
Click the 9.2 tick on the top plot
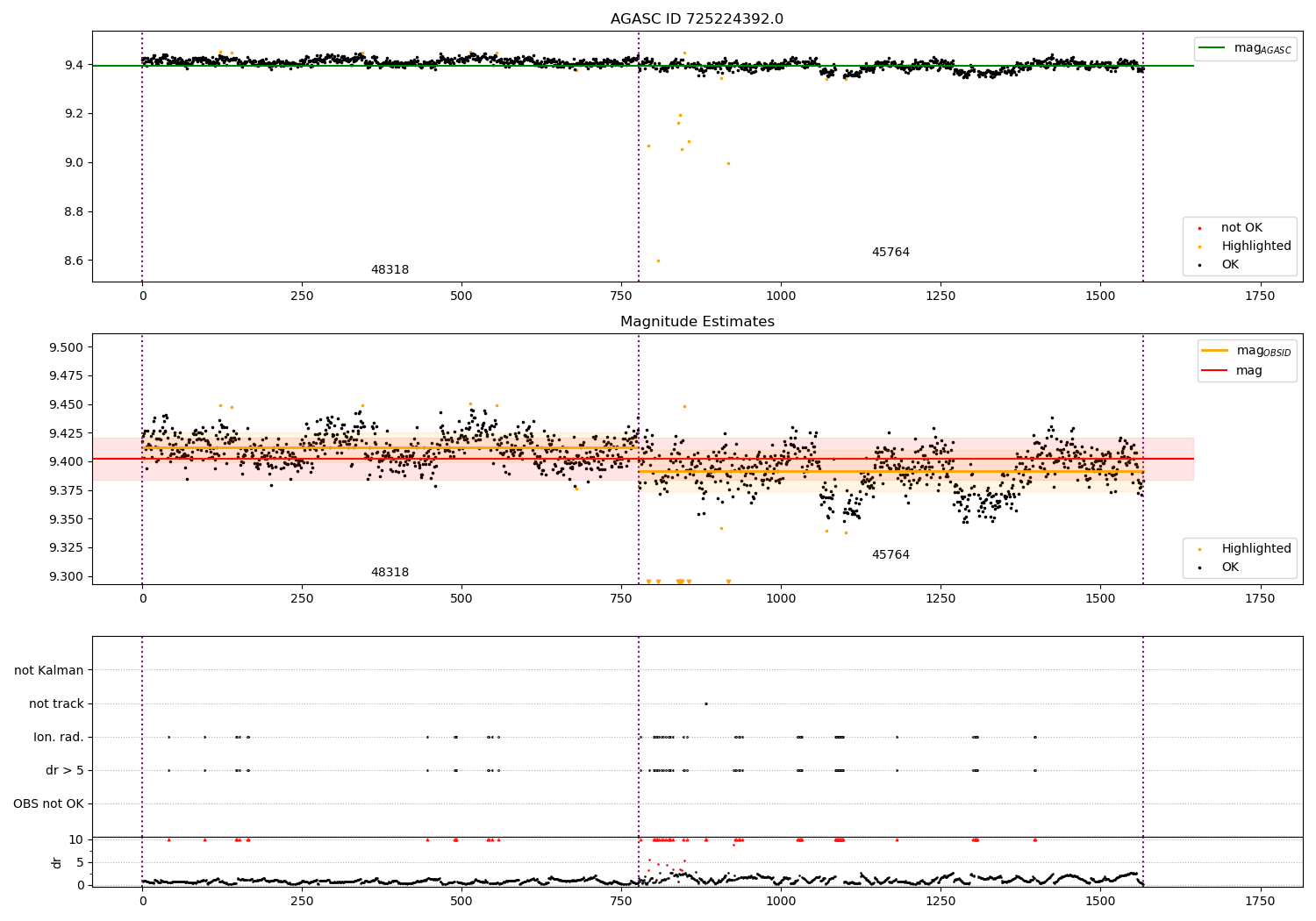tap(73, 114)
